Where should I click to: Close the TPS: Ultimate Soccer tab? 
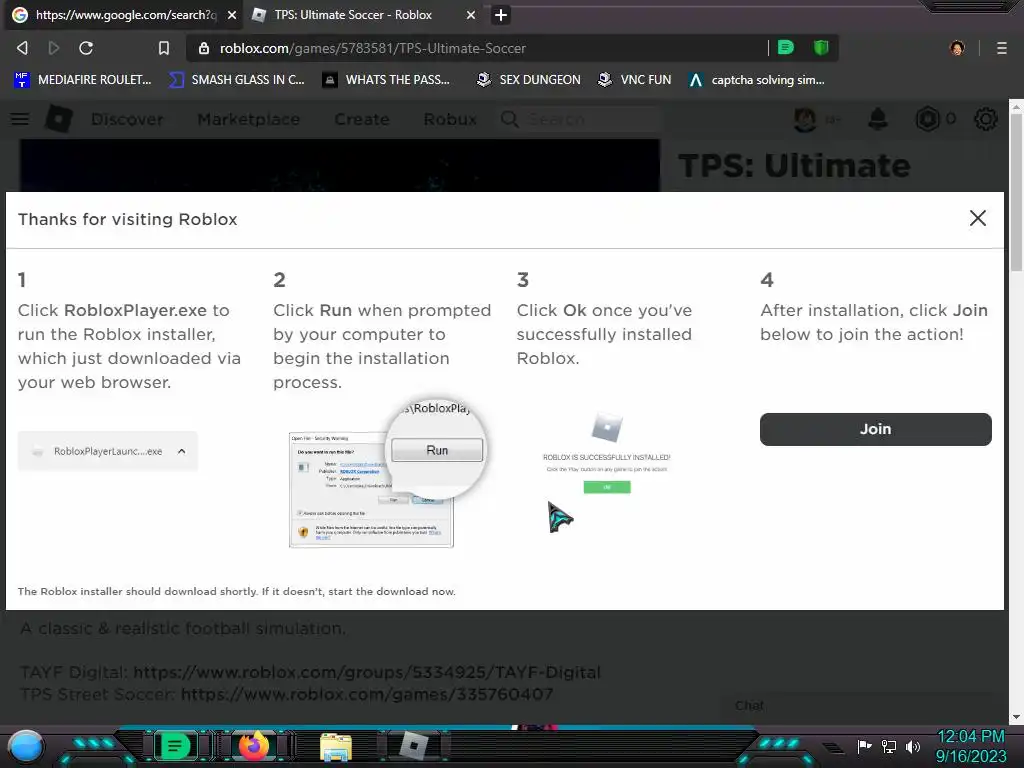(x=471, y=15)
